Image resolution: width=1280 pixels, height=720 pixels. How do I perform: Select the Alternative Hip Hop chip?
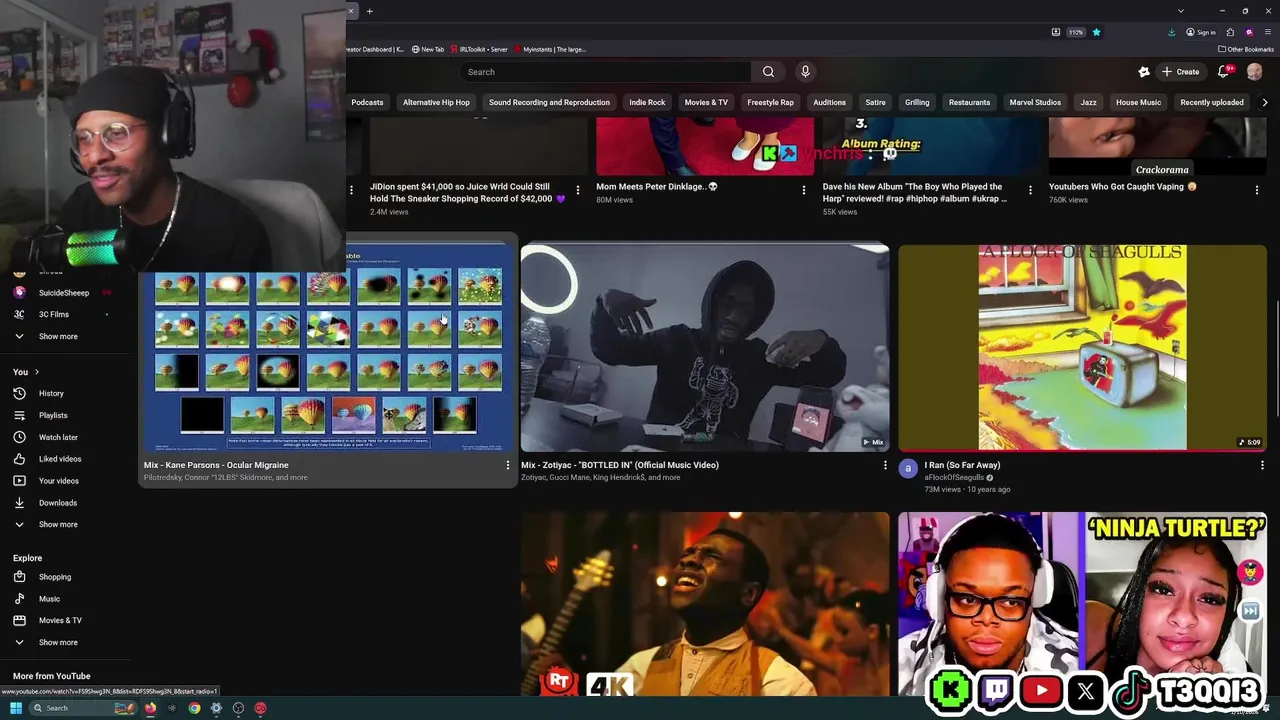(x=436, y=102)
